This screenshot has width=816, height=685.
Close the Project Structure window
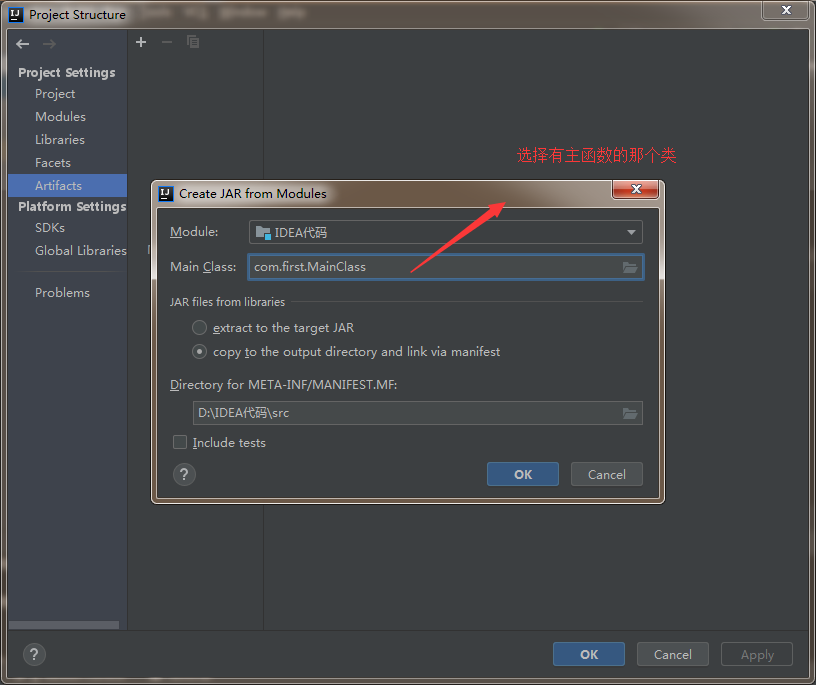tap(786, 10)
